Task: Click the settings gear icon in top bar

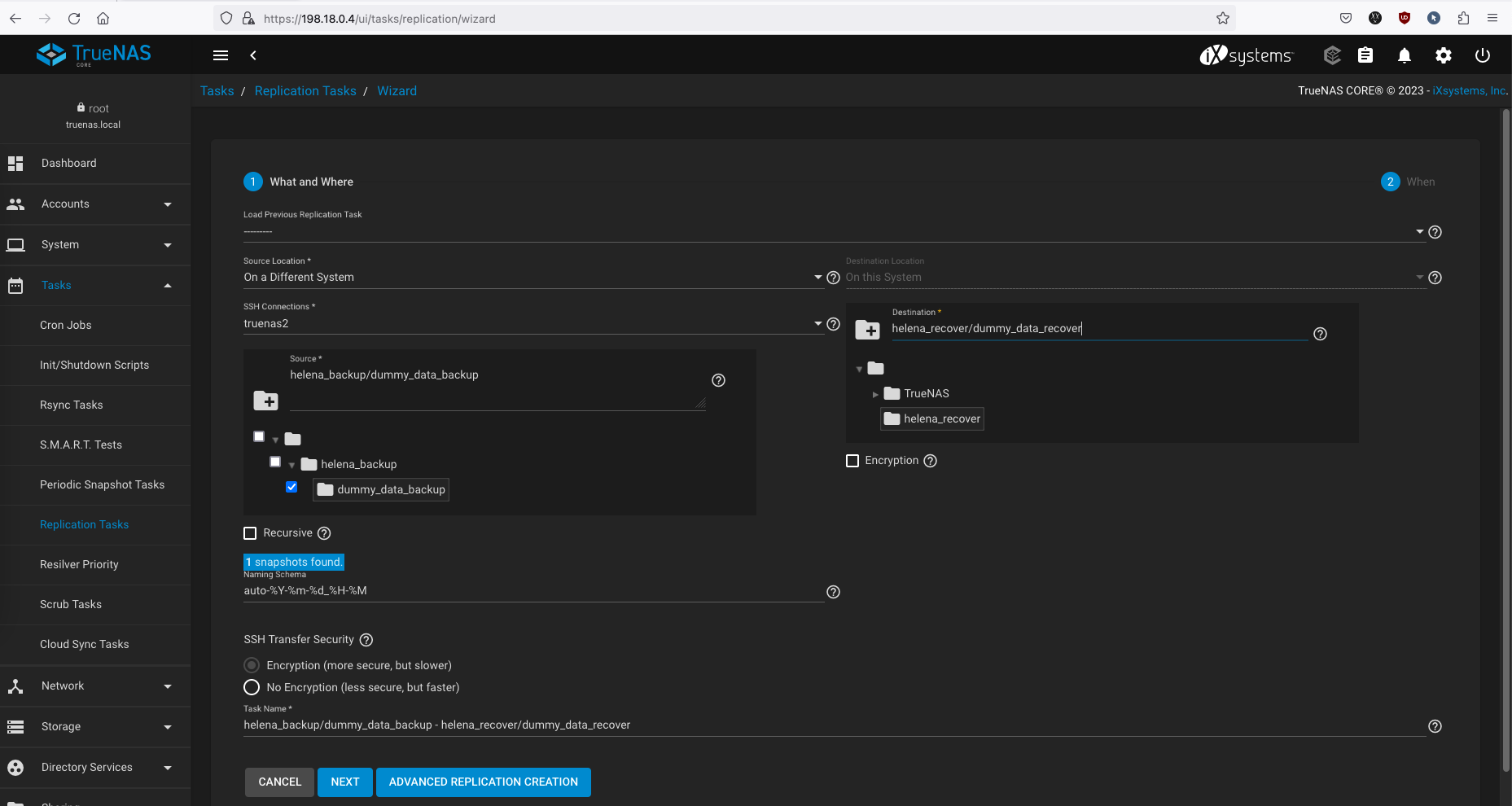Action: click(1443, 55)
